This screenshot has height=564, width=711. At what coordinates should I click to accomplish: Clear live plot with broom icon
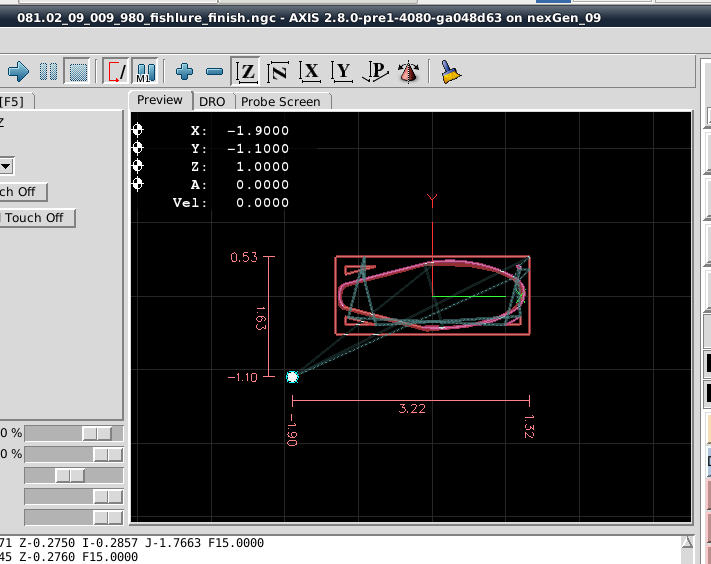pyautogui.click(x=449, y=71)
